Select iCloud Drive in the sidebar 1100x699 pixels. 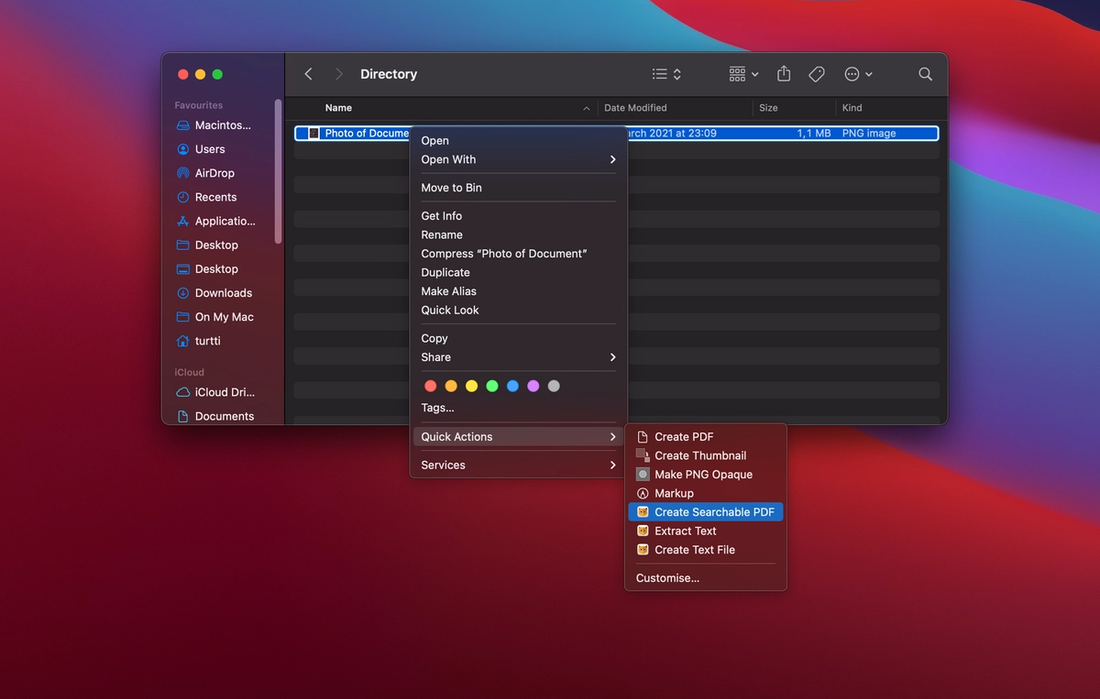tap(224, 392)
